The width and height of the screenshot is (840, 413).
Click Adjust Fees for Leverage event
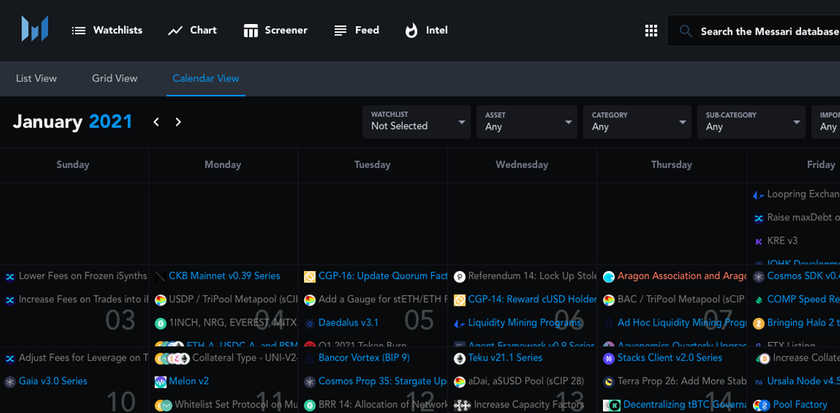pyautogui.click(x=83, y=358)
